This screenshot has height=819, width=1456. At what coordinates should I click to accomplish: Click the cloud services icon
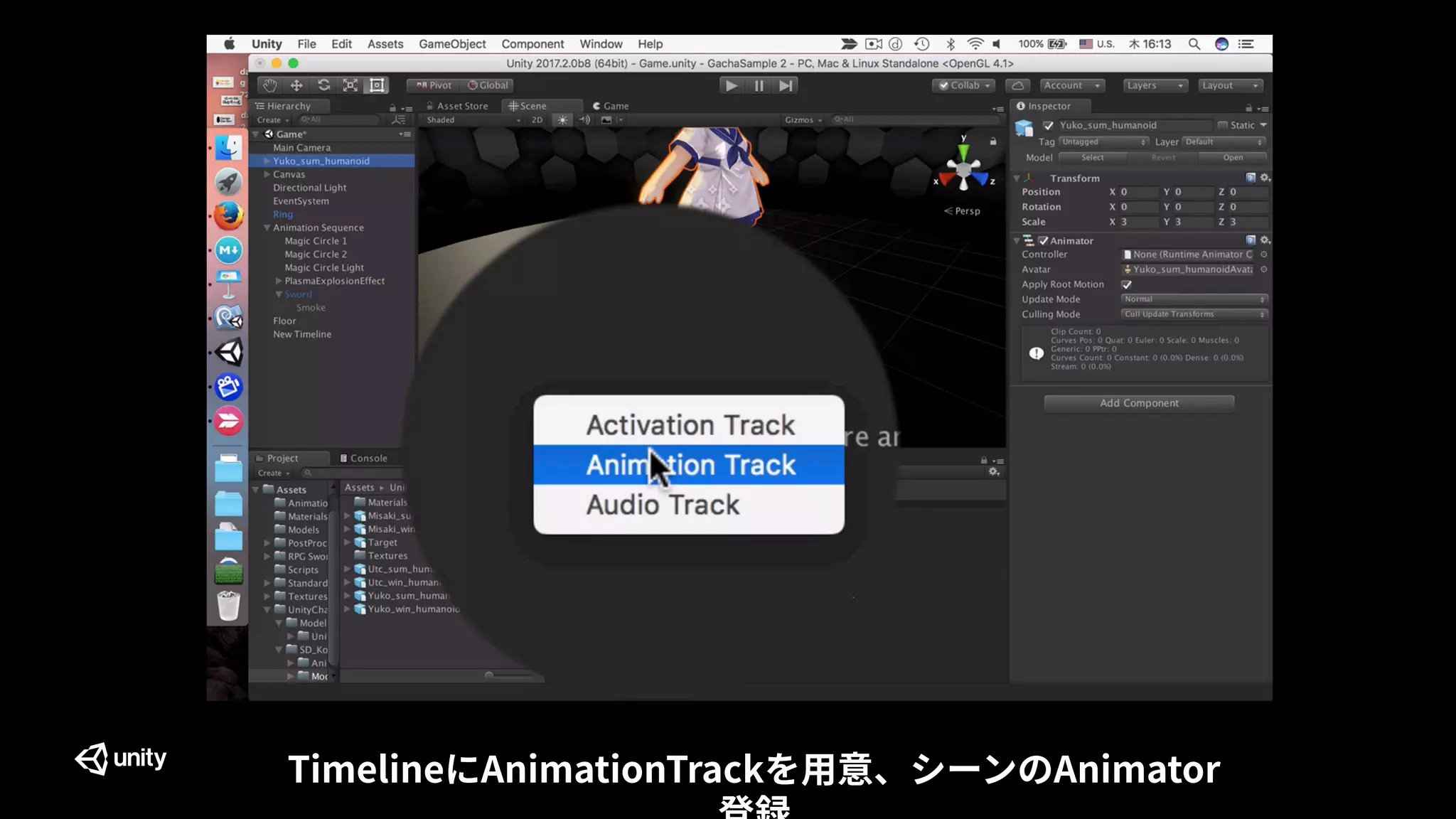tap(1017, 85)
